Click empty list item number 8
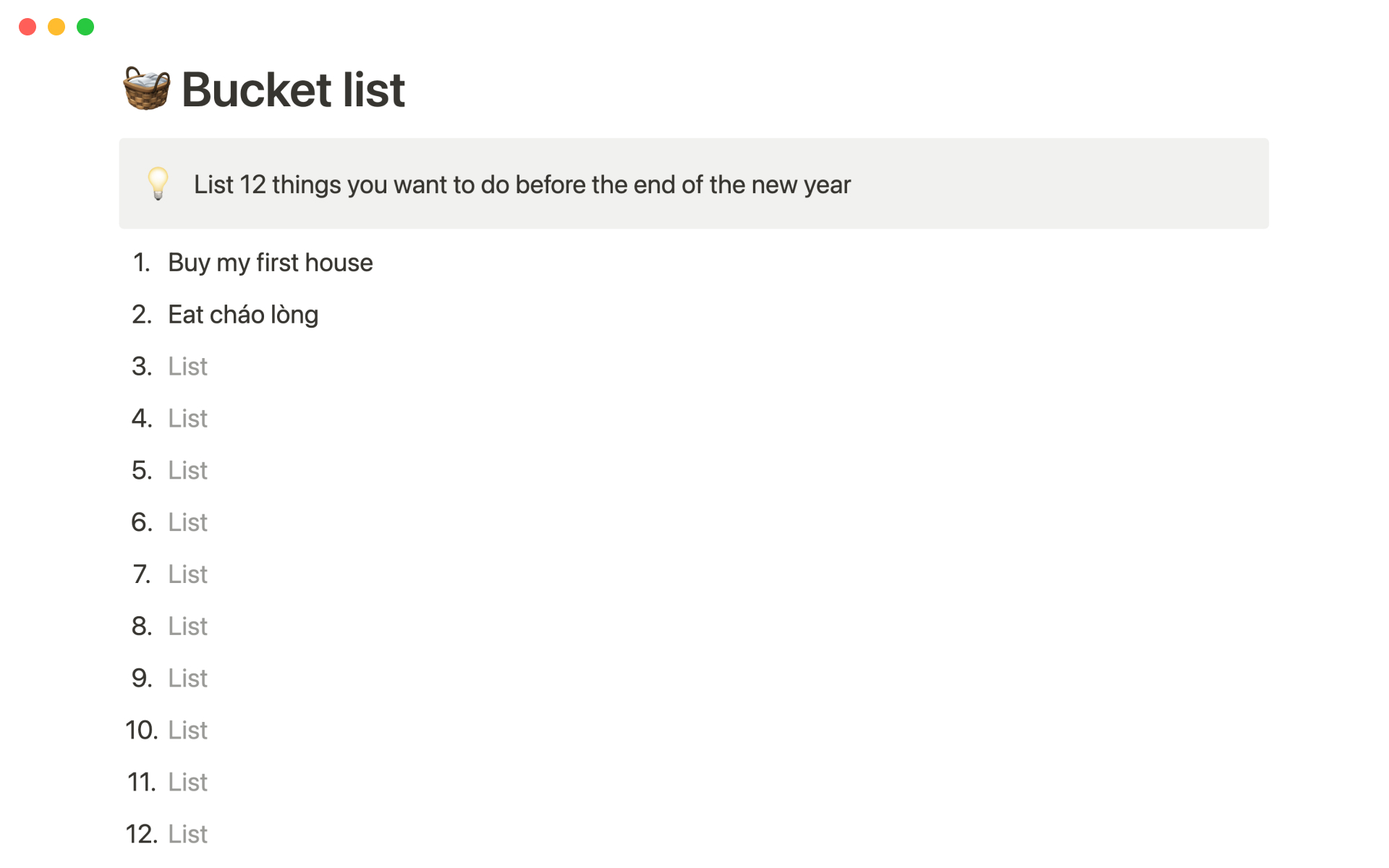Screen dimensions: 1389x868 (x=188, y=626)
